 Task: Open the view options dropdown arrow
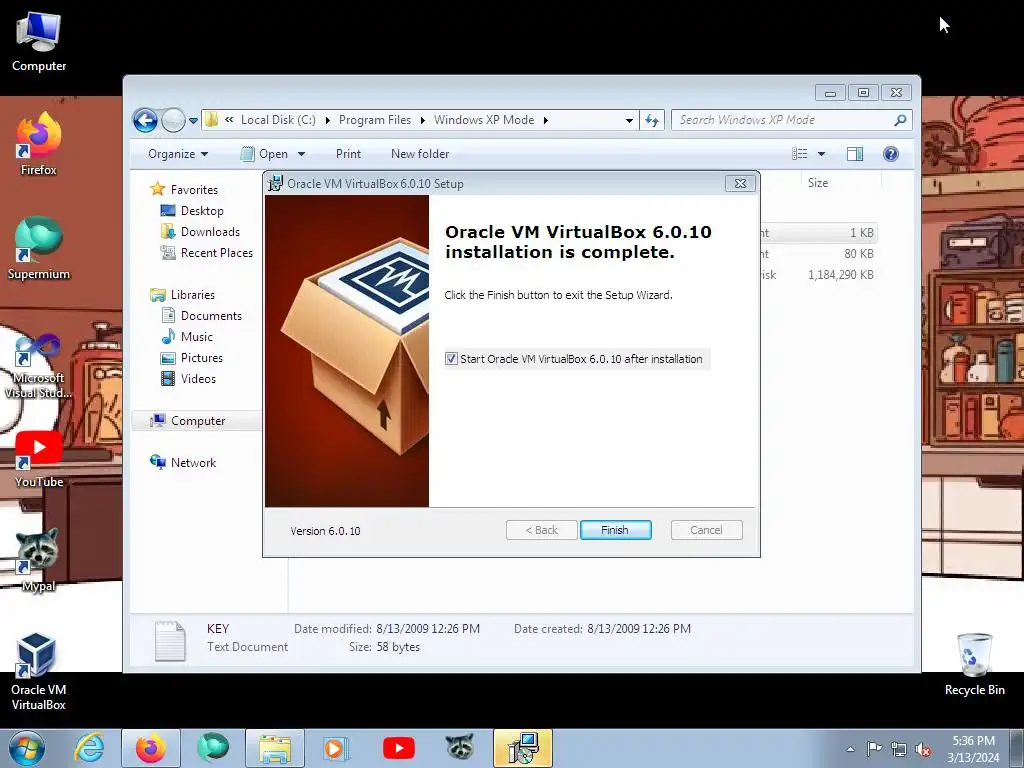tap(822, 154)
